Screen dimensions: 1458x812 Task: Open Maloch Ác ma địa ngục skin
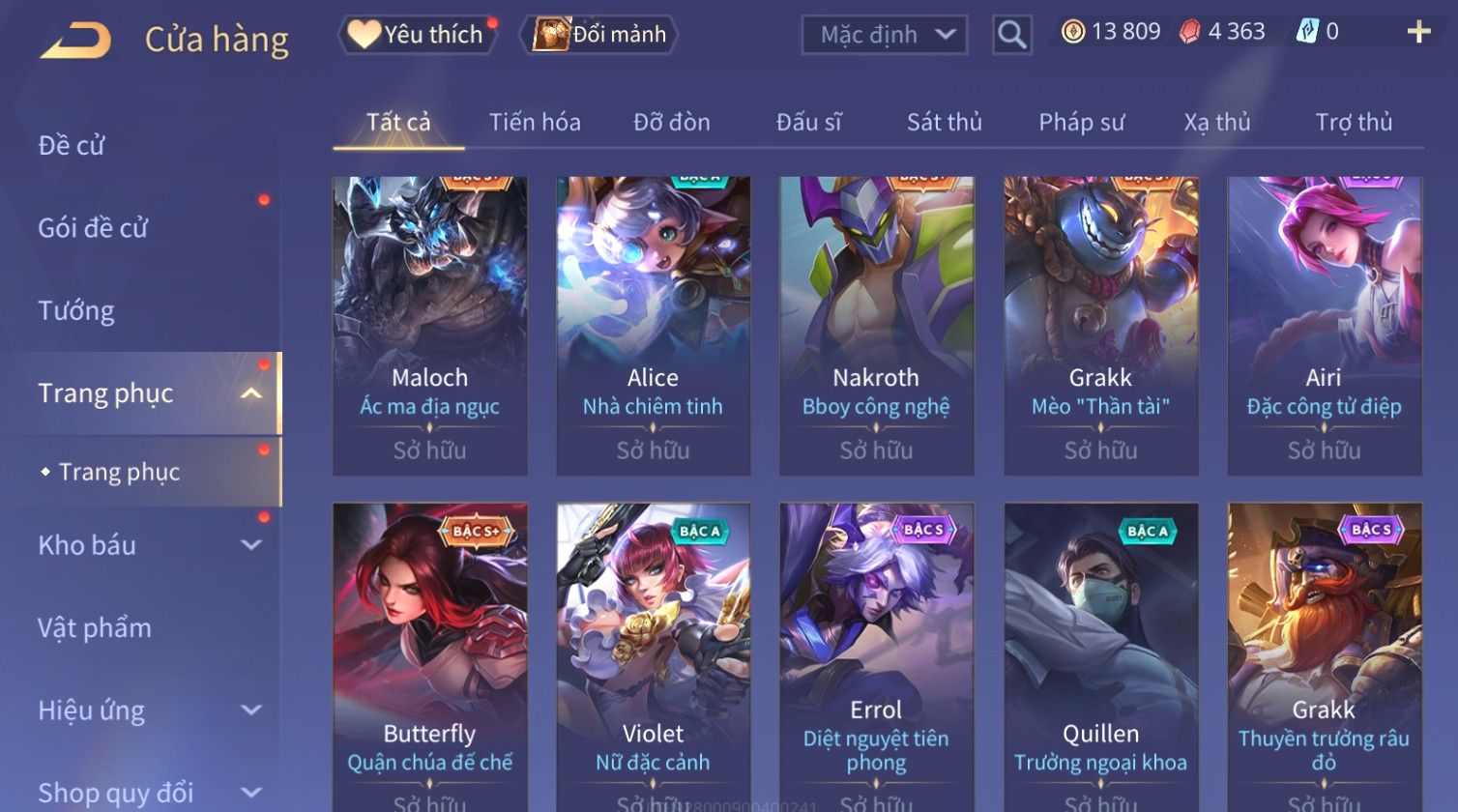[x=430, y=326]
